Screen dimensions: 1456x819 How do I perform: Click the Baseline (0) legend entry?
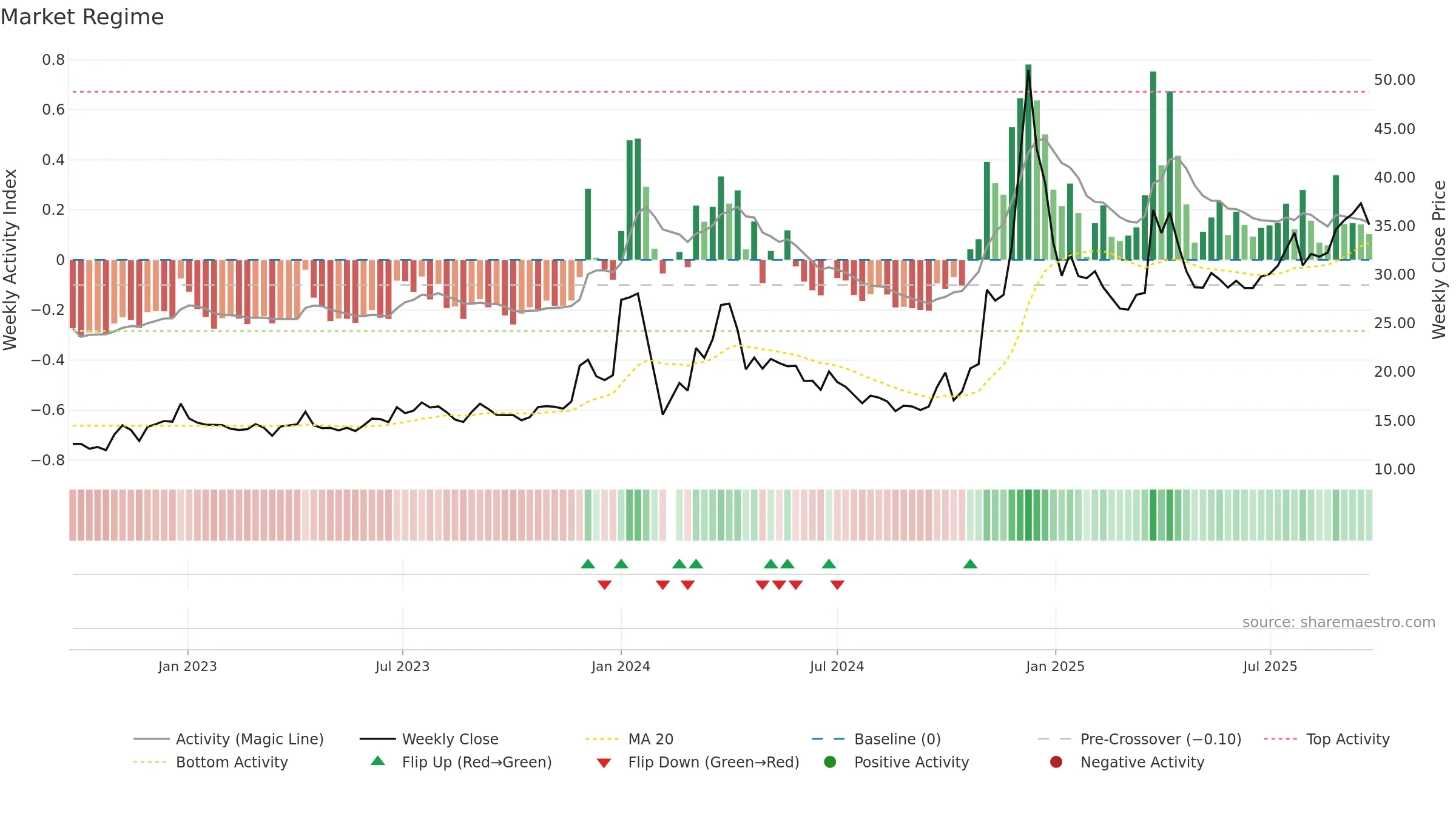[876, 739]
